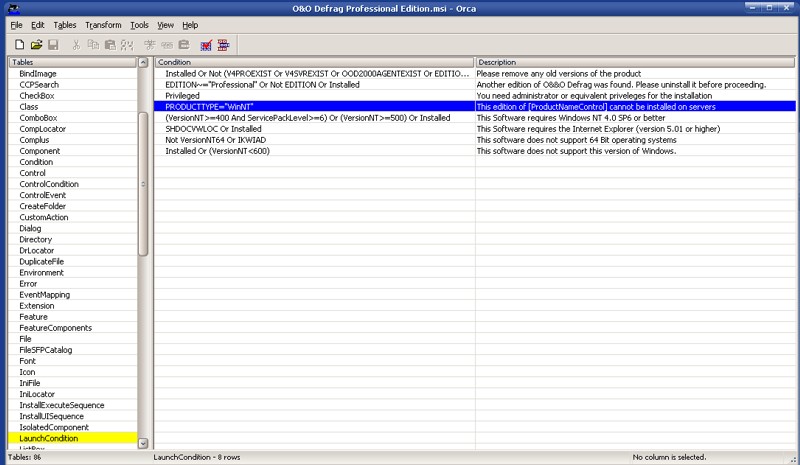Select the FeatureComponents table

(x=56, y=328)
